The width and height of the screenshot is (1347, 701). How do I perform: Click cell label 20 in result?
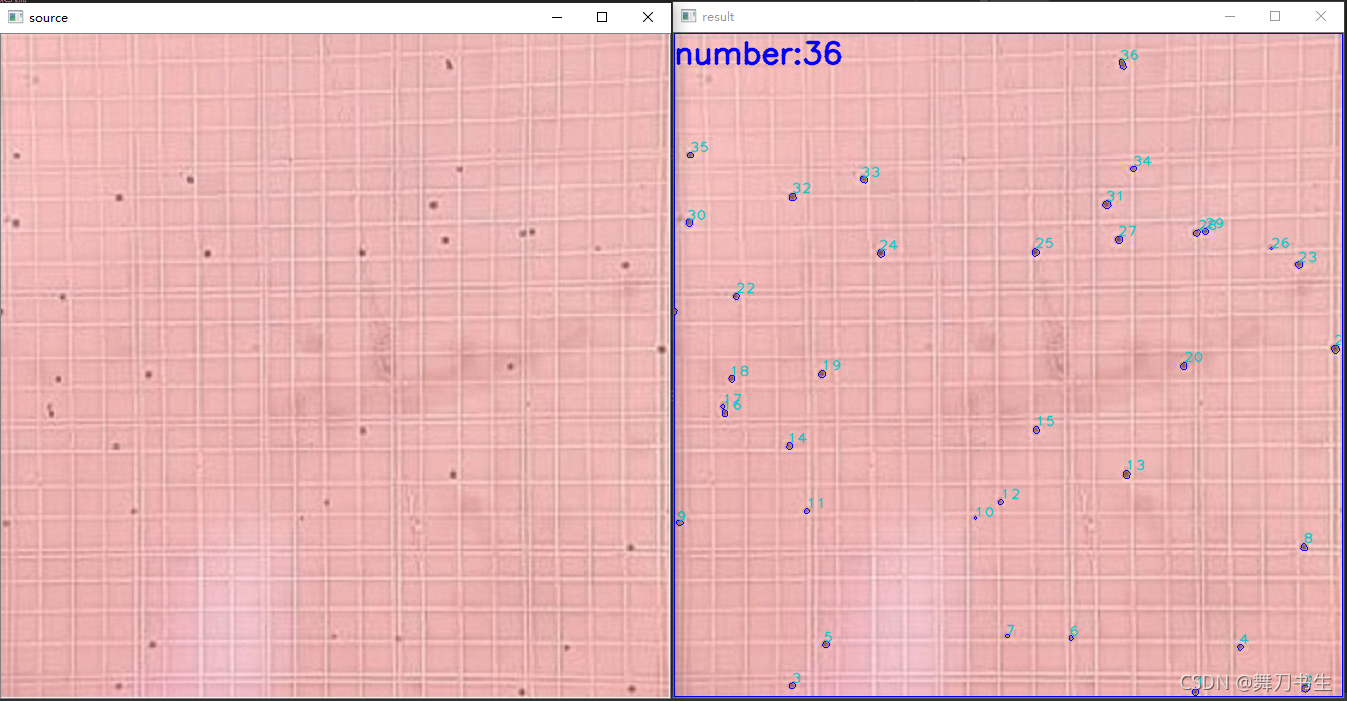(1194, 357)
